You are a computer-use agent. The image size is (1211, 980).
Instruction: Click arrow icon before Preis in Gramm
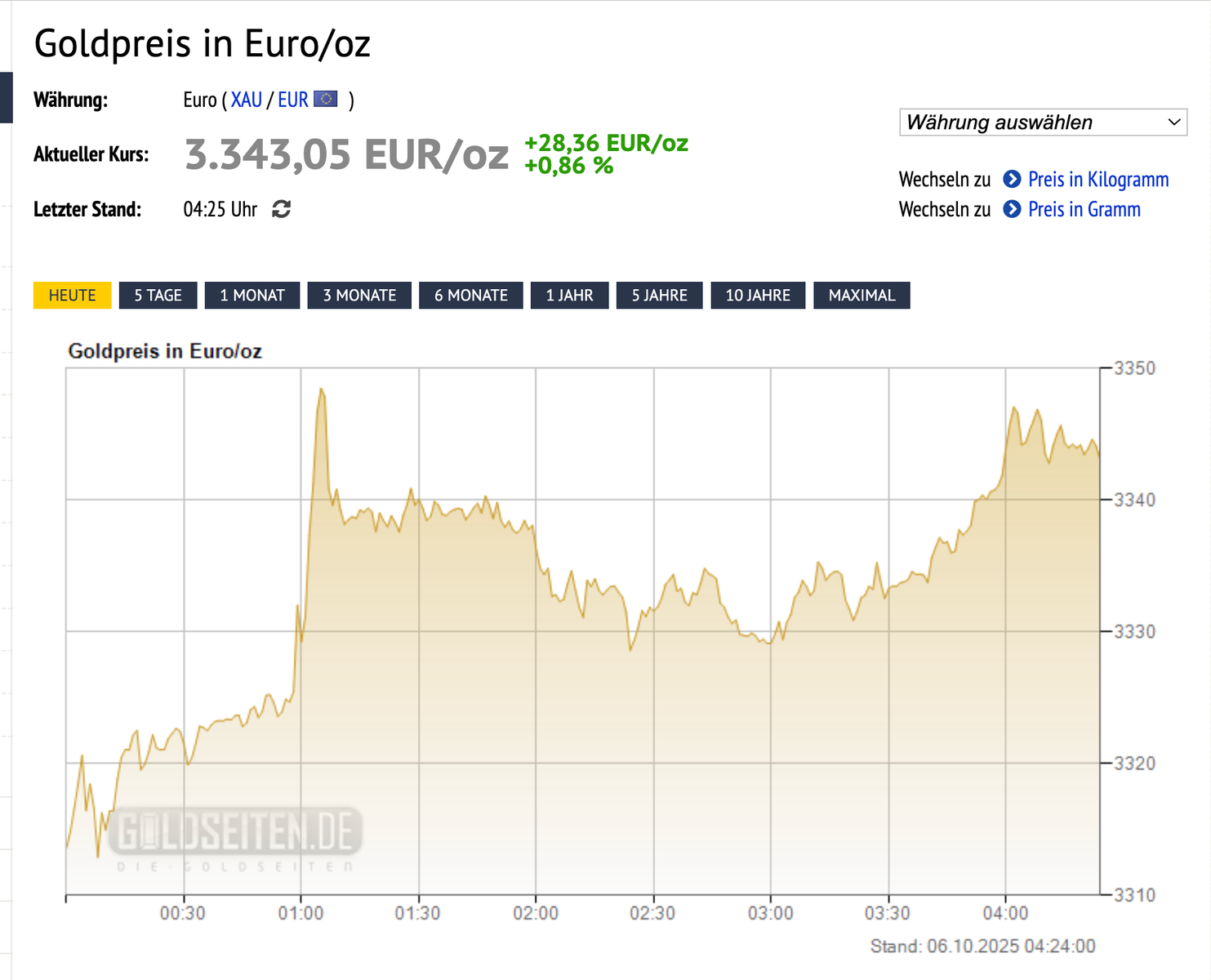point(1012,210)
